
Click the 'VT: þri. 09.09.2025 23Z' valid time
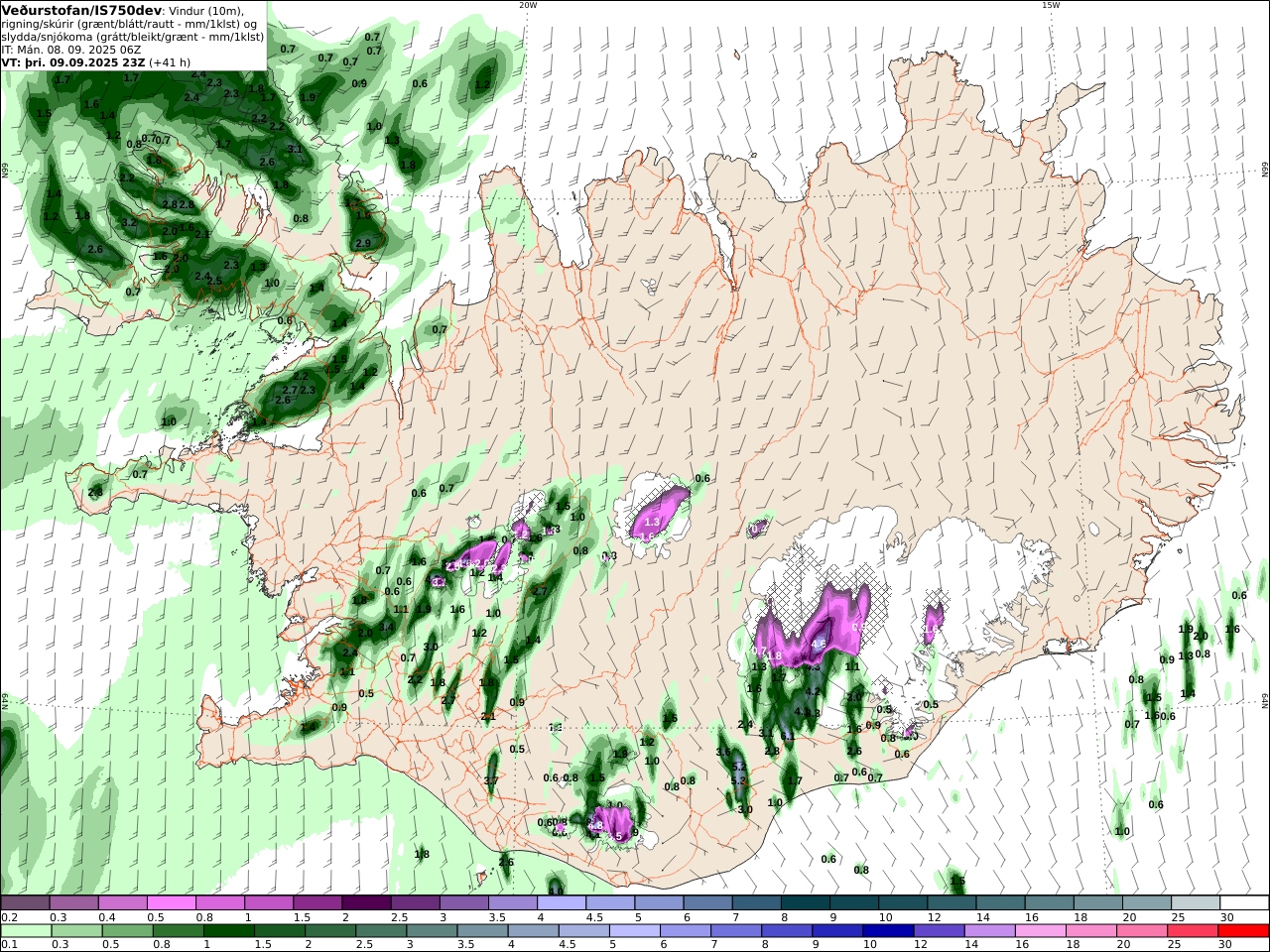(x=74, y=61)
